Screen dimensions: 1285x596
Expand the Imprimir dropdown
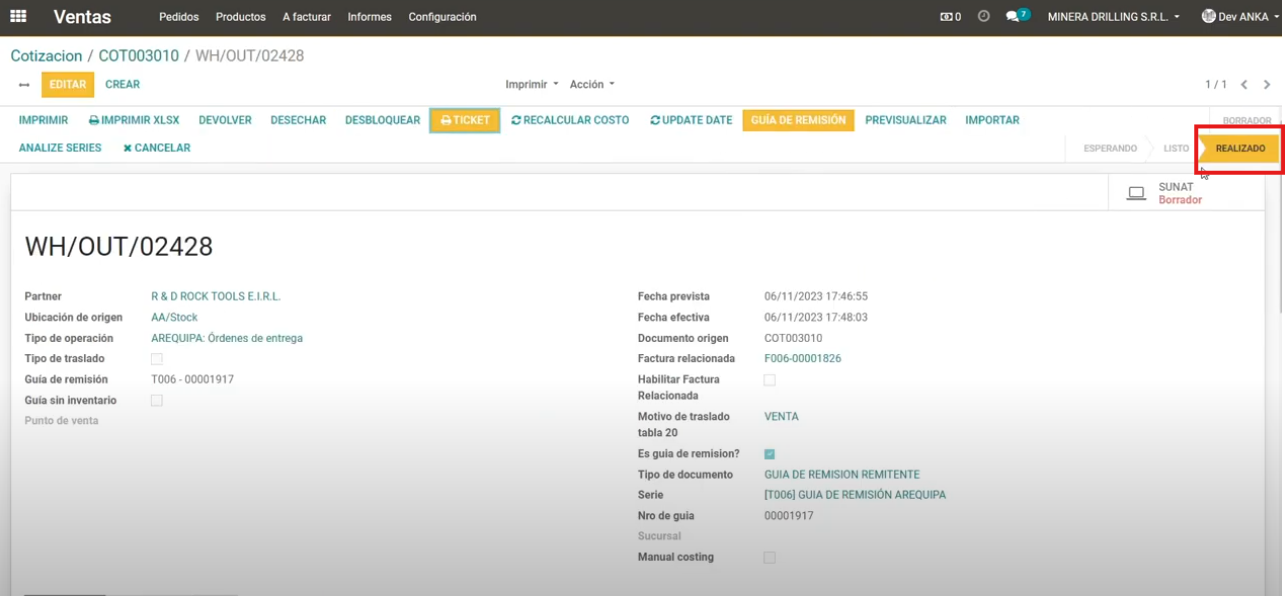coord(531,85)
